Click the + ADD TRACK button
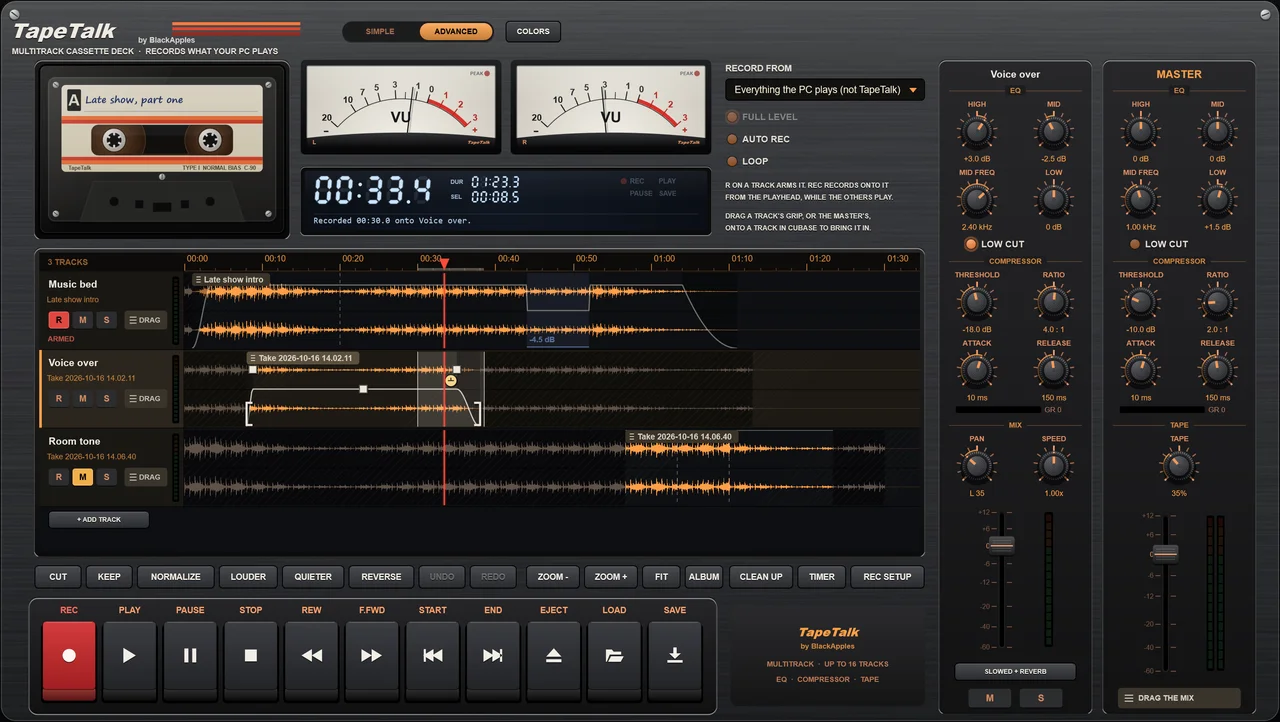Viewport: 1280px width, 722px height. [x=99, y=520]
